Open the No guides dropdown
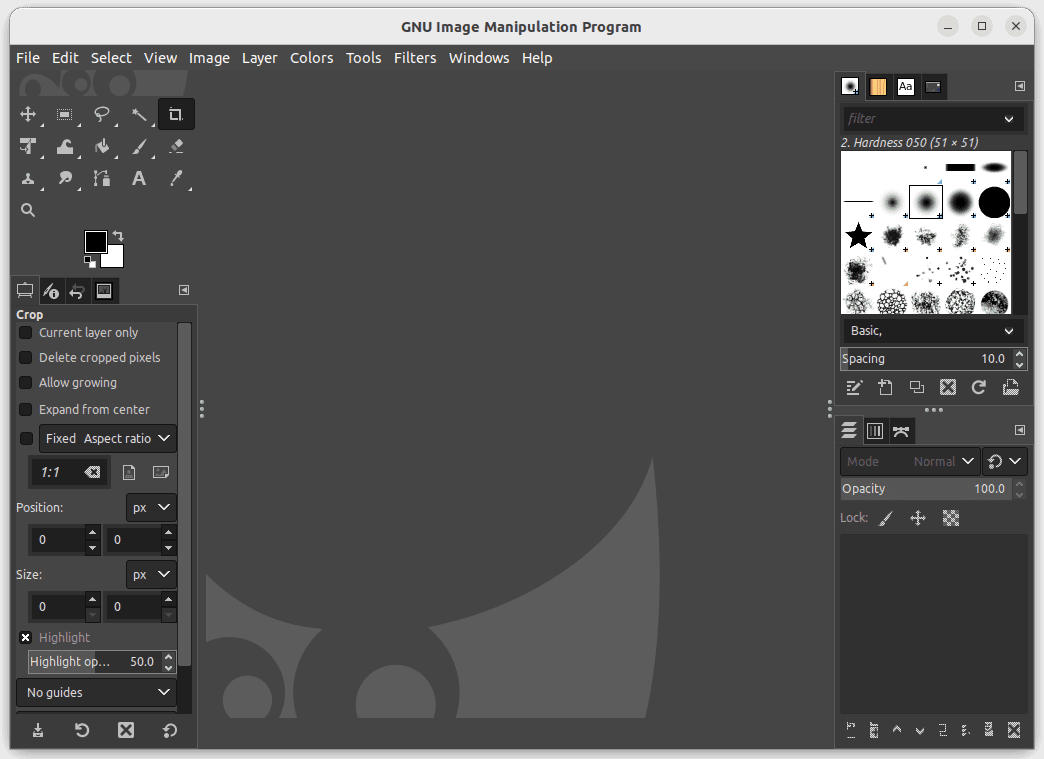Screen dimensions: 1044x759 click(95, 692)
